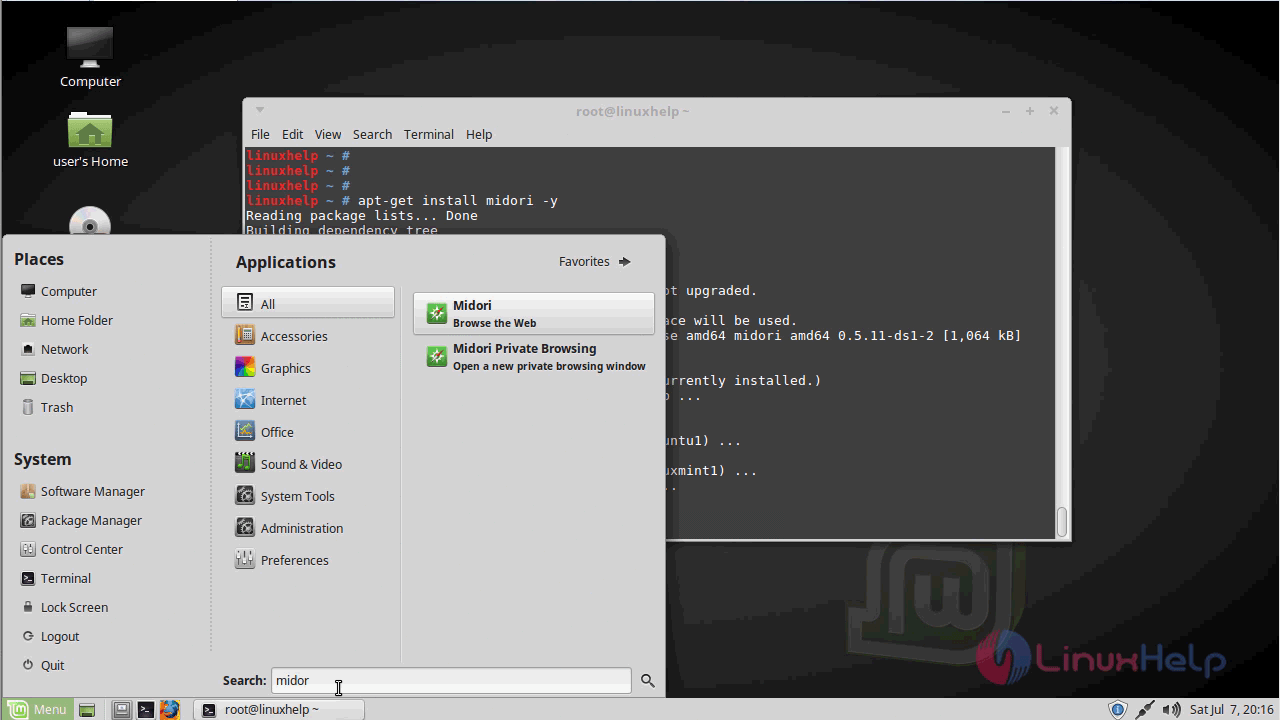Open the Preferences category
This screenshot has width=1280, height=720.
point(308,560)
